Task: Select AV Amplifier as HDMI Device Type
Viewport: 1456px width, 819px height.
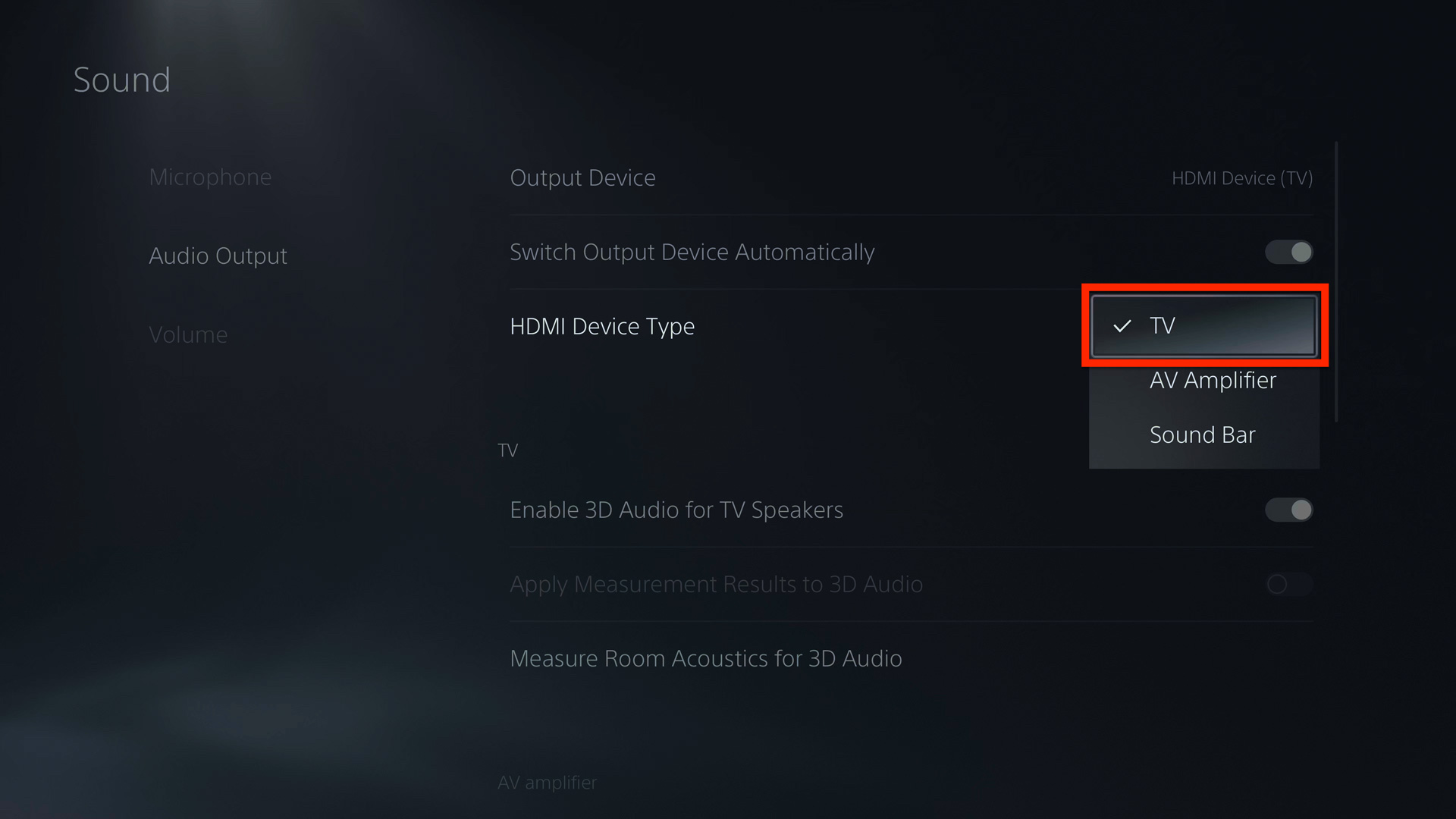Action: click(x=1213, y=379)
